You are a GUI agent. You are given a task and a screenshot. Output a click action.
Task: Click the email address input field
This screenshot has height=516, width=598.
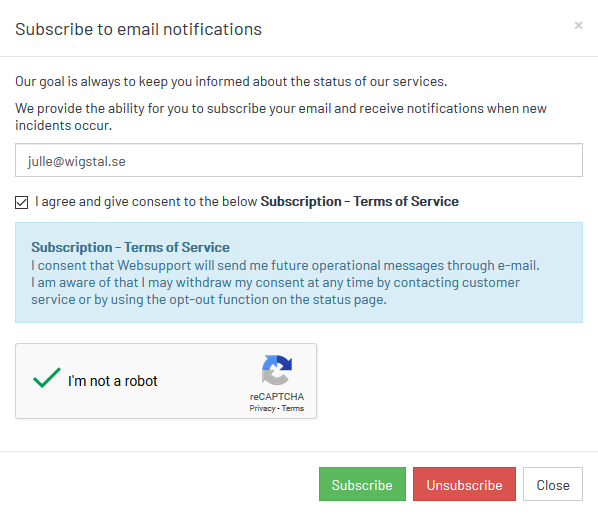pyautogui.click(x=299, y=160)
